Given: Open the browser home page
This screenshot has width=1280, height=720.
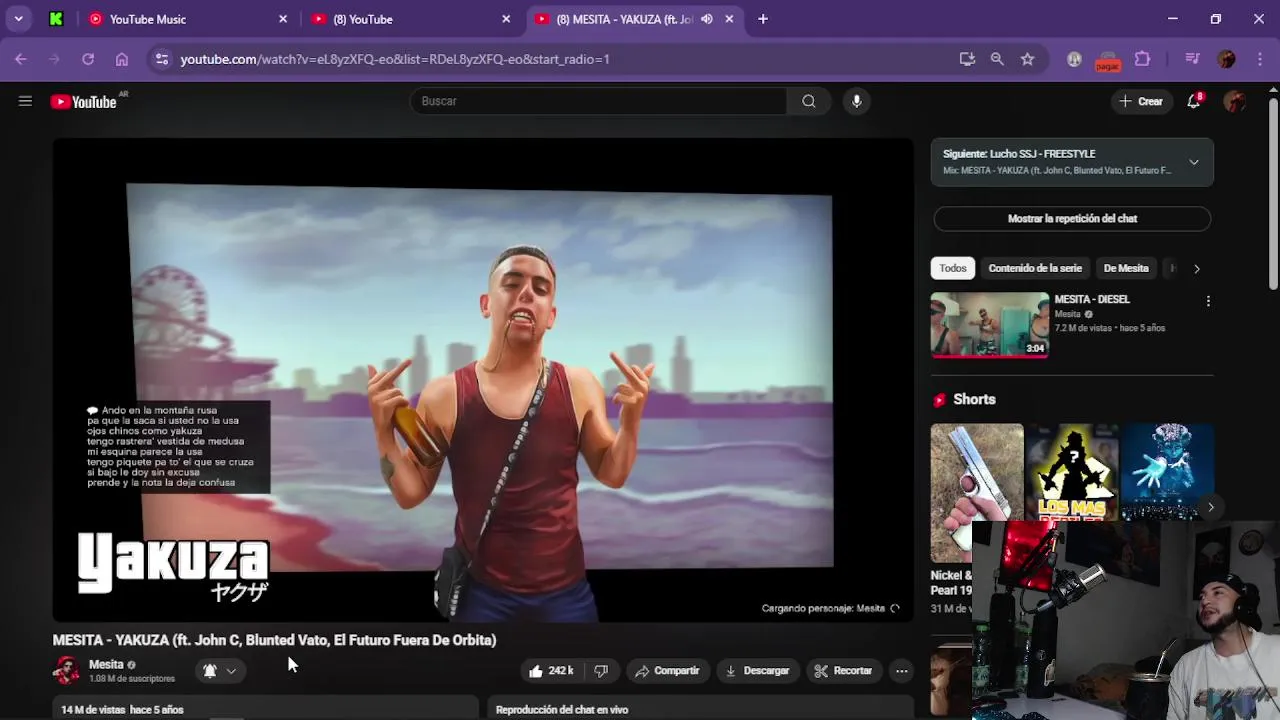Looking at the screenshot, I should click(122, 59).
